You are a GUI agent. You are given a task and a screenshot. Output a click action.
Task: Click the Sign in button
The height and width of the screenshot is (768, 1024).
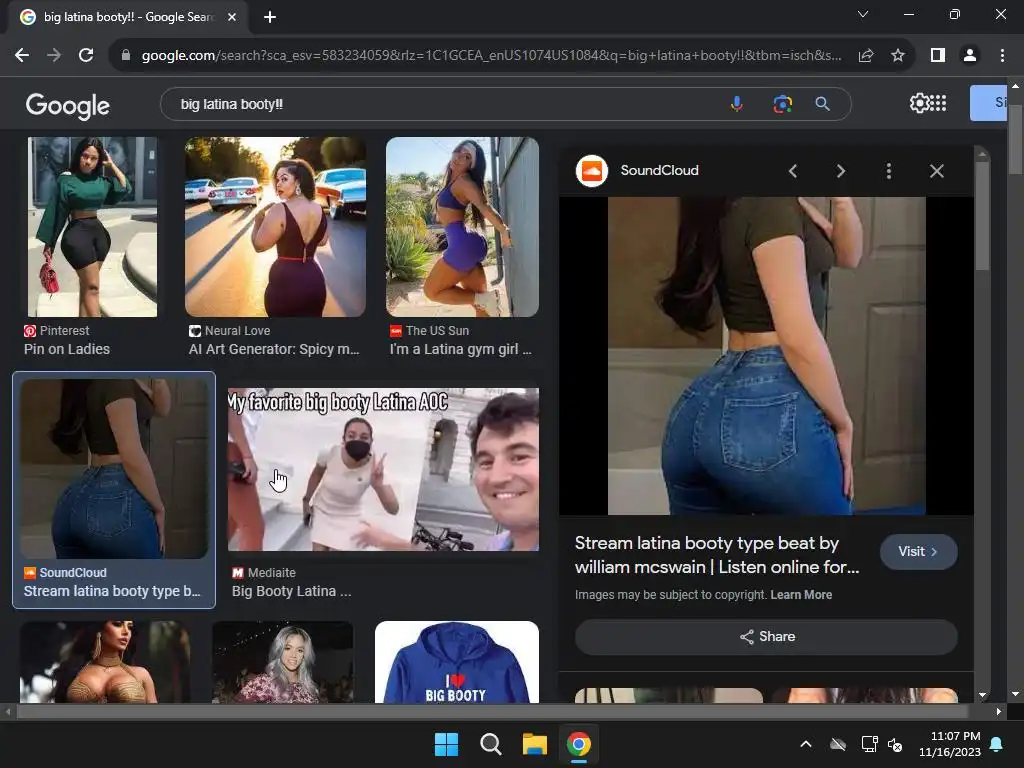[x=988, y=103]
